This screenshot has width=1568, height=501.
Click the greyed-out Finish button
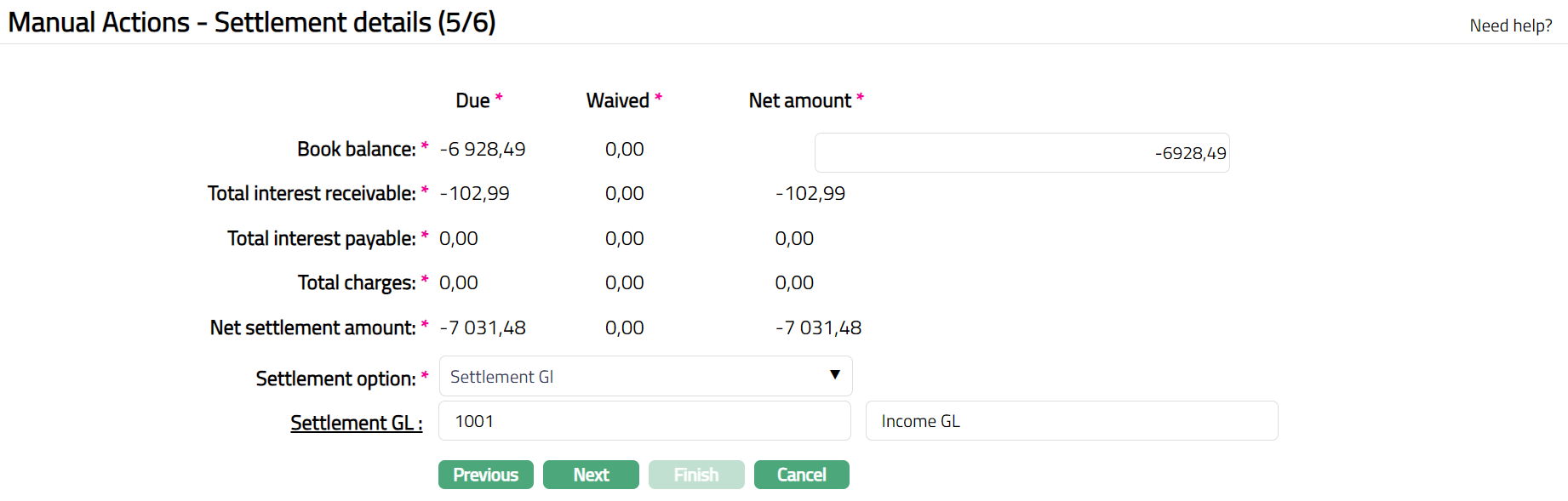click(x=696, y=475)
